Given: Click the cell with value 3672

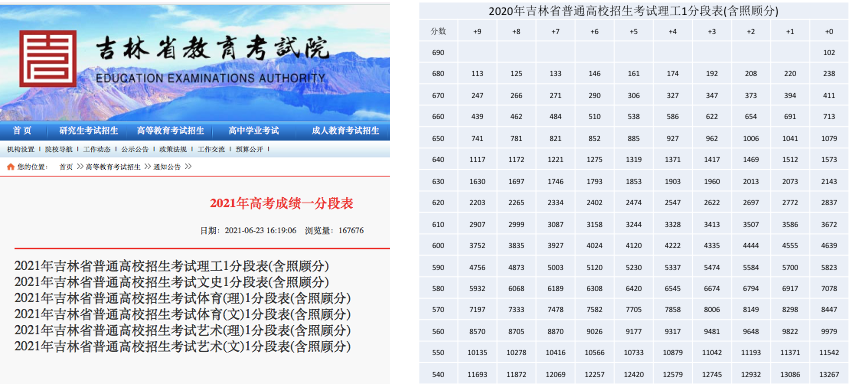Looking at the screenshot, I should 829,224.
